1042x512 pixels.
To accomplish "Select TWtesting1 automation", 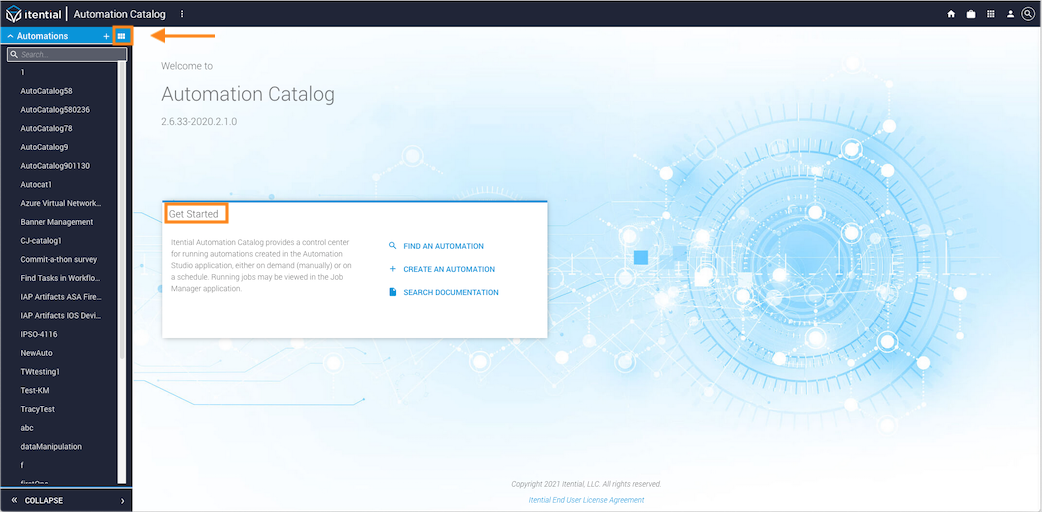I will click(40, 372).
